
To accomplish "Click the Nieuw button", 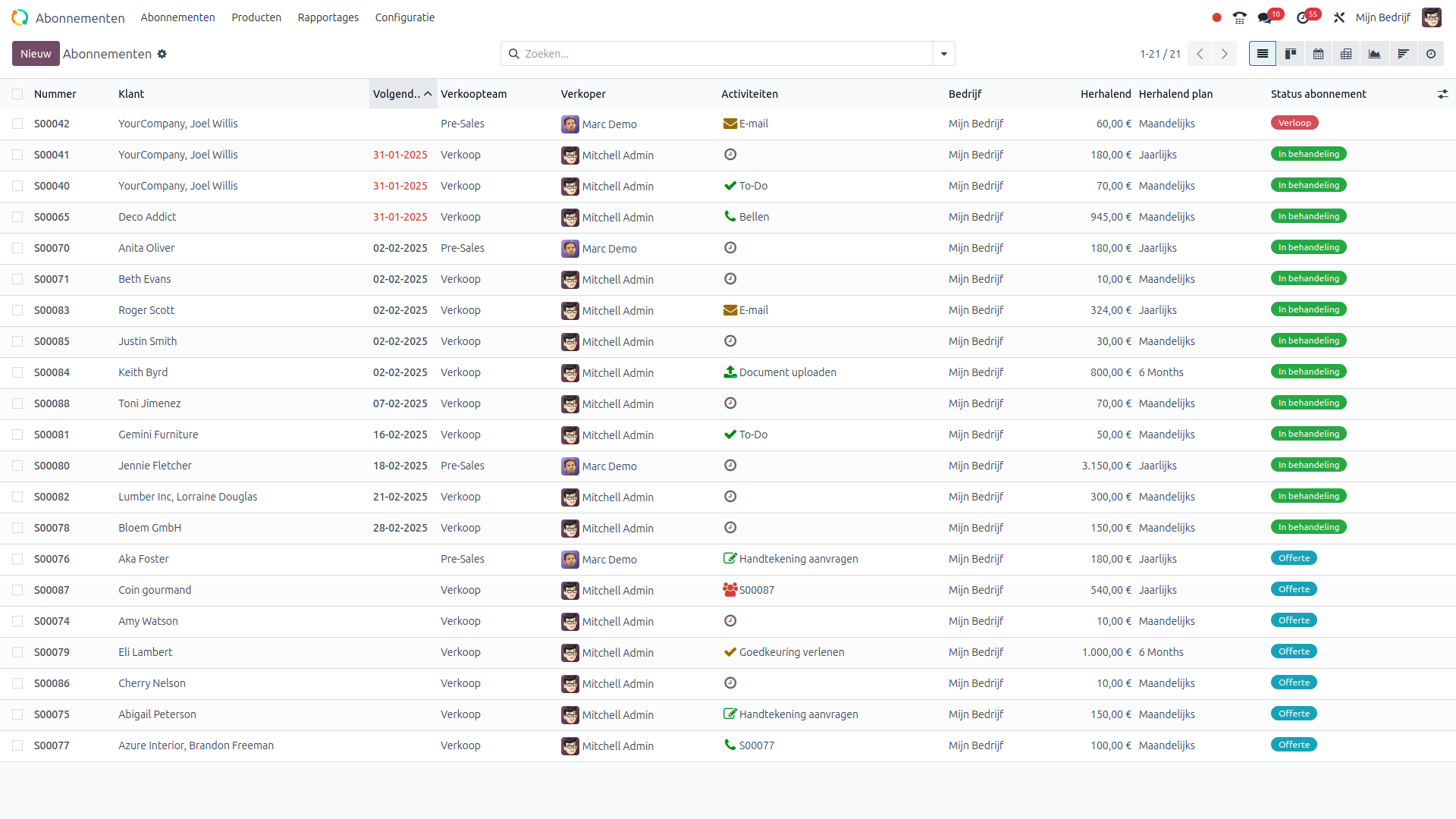I will click(36, 54).
